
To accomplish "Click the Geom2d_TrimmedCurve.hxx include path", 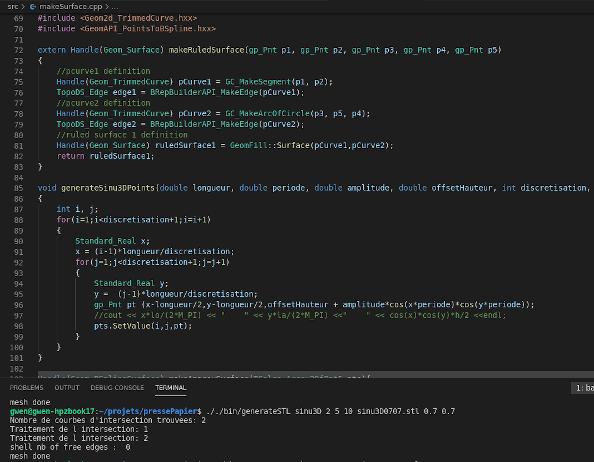I will pyautogui.click(x=138, y=18).
